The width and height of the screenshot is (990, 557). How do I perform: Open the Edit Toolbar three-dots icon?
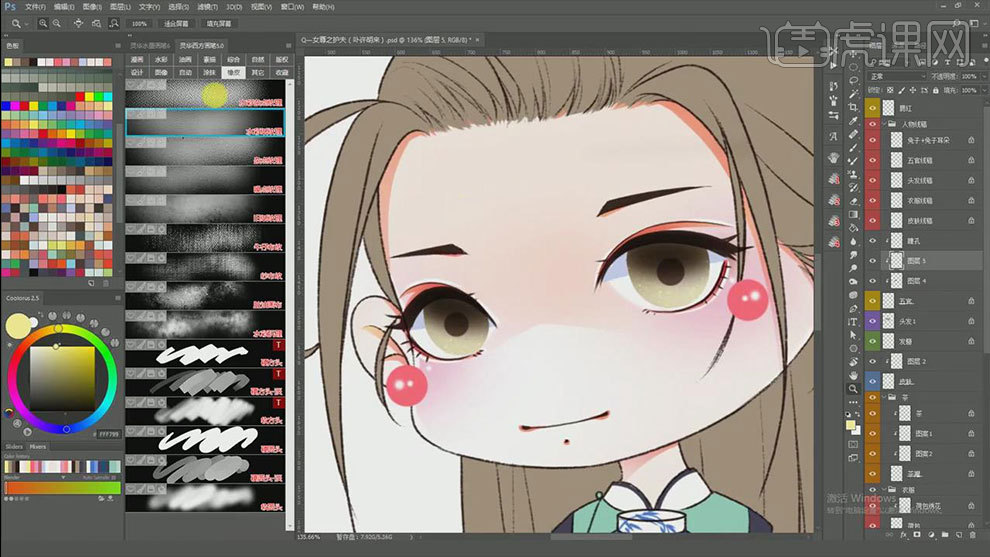[x=854, y=402]
